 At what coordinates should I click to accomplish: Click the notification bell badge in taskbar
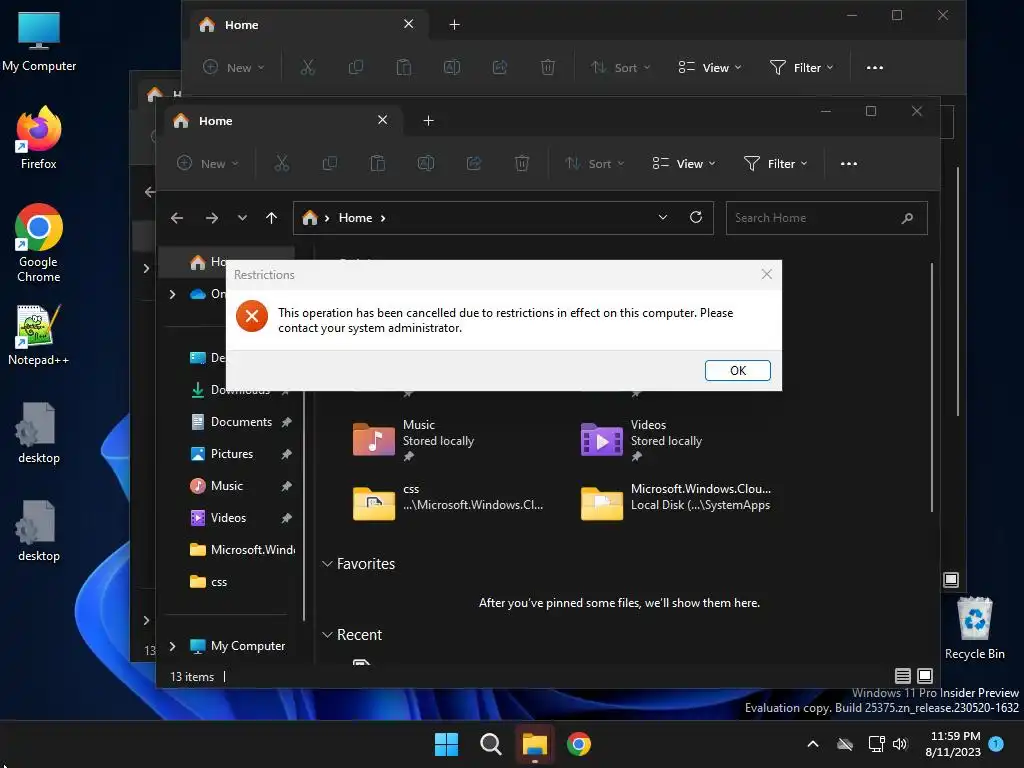coord(996,744)
